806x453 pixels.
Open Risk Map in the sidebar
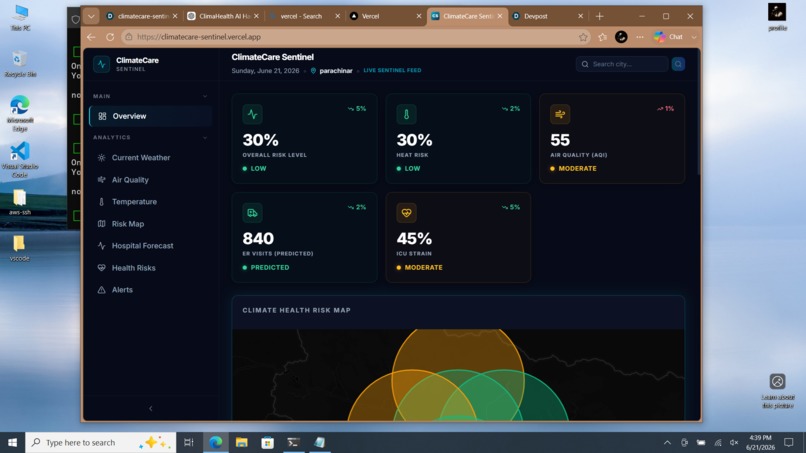pos(127,224)
